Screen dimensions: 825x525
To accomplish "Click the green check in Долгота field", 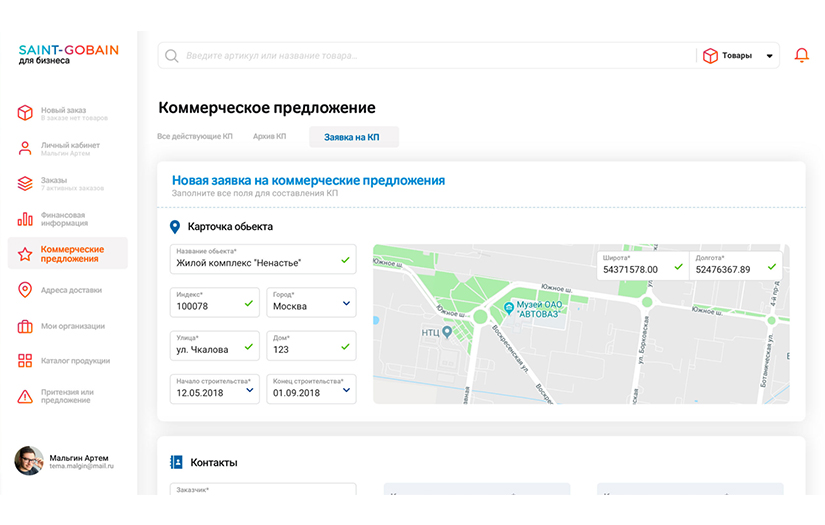I will pyautogui.click(x=771, y=267).
